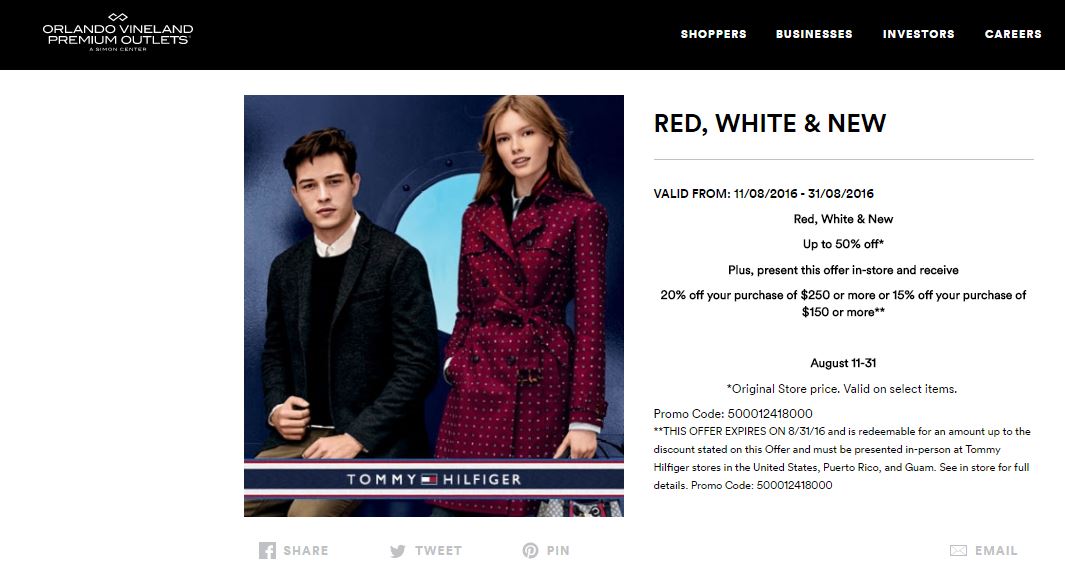
Task: Click the Valid From date line
Action: click(763, 194)
